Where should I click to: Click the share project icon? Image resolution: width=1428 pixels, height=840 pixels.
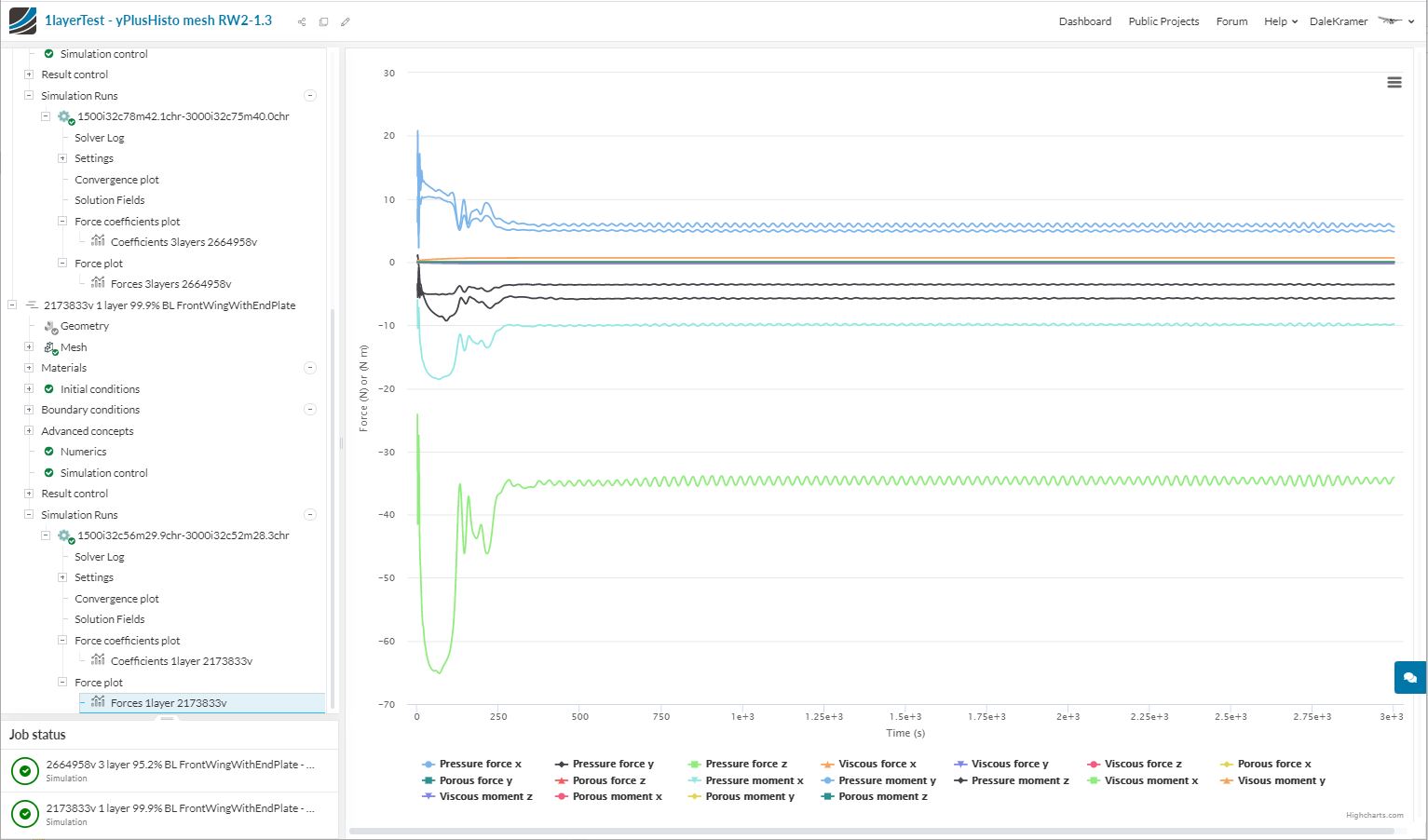coord(302,21)
